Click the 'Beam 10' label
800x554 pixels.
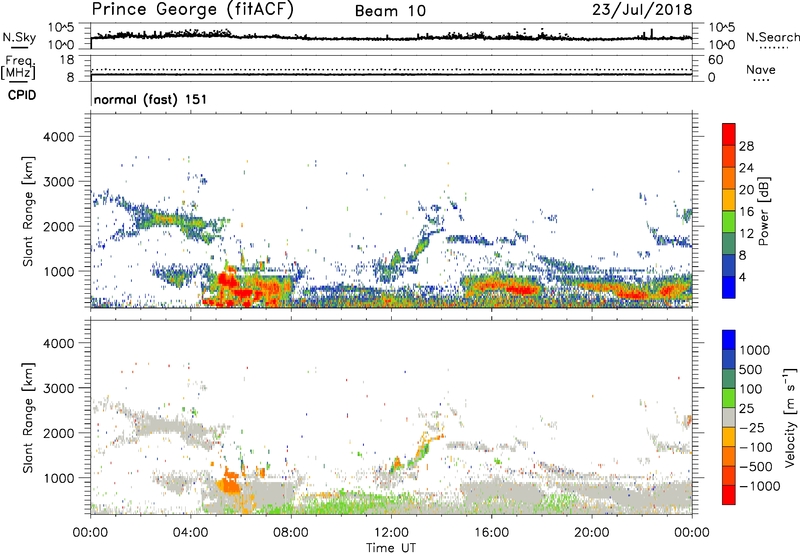click(x=390, y=11)
